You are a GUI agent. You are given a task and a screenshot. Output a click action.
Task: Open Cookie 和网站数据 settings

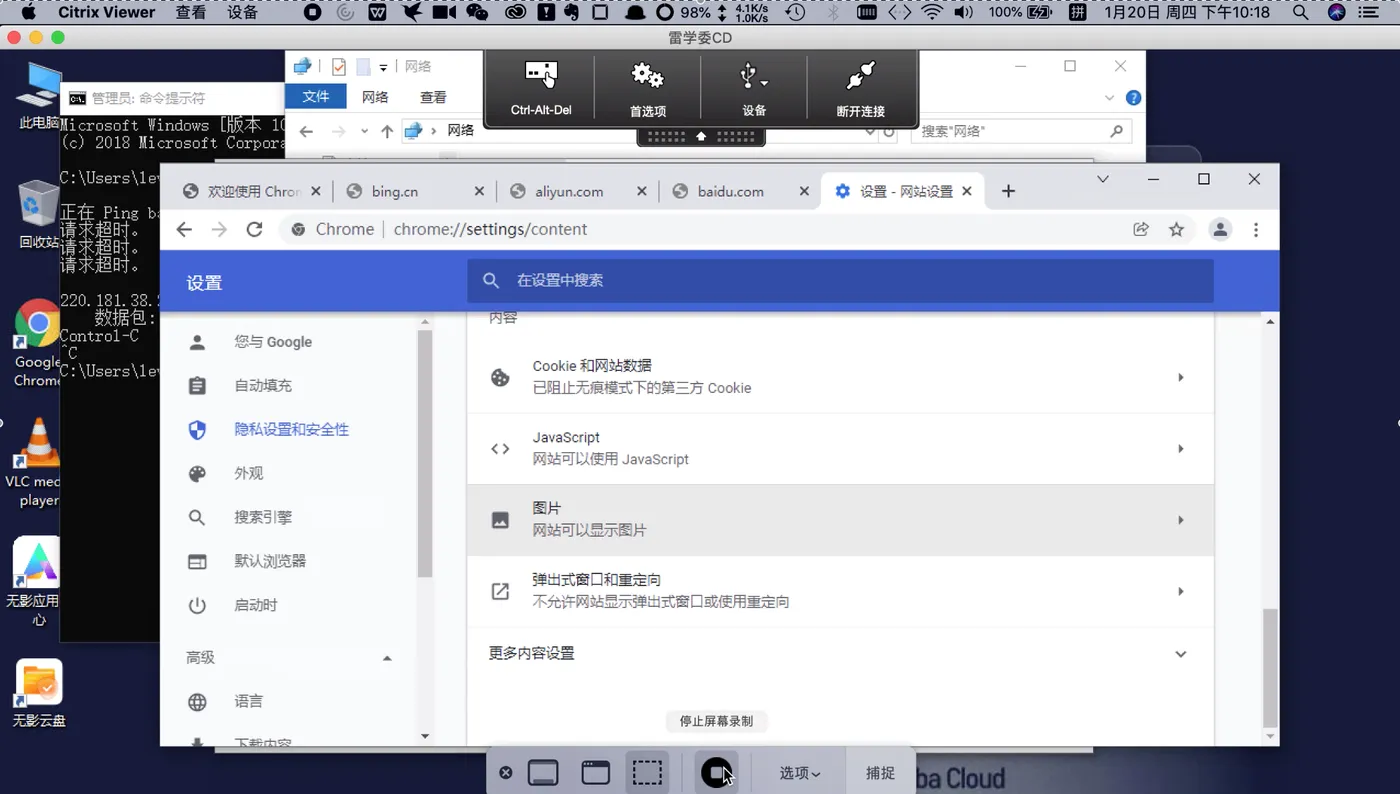click(840, 377)
